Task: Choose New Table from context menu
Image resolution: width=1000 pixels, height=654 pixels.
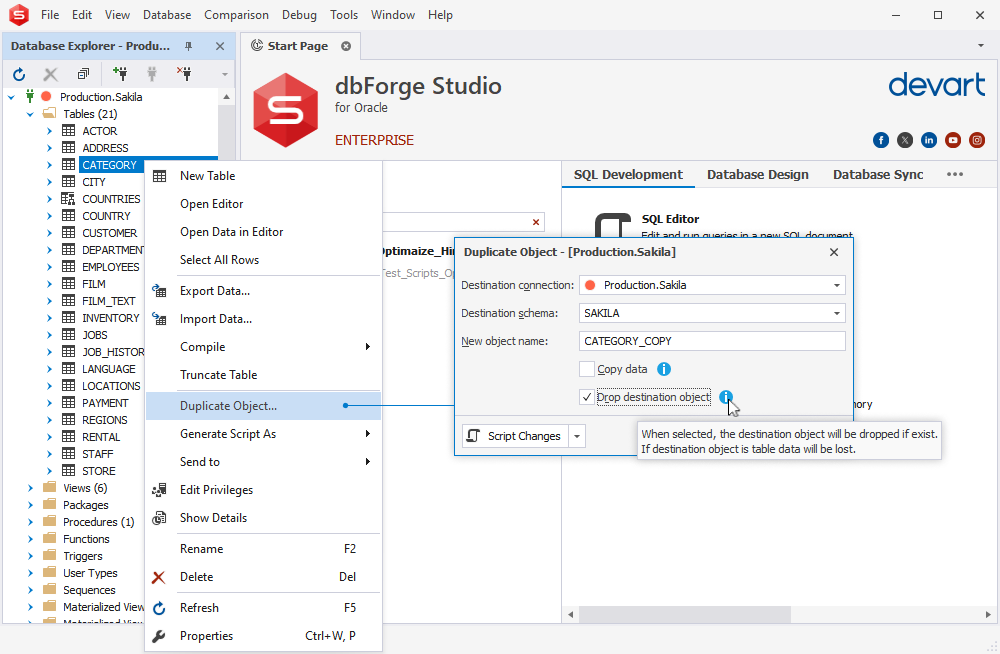Action: point(263,176)
